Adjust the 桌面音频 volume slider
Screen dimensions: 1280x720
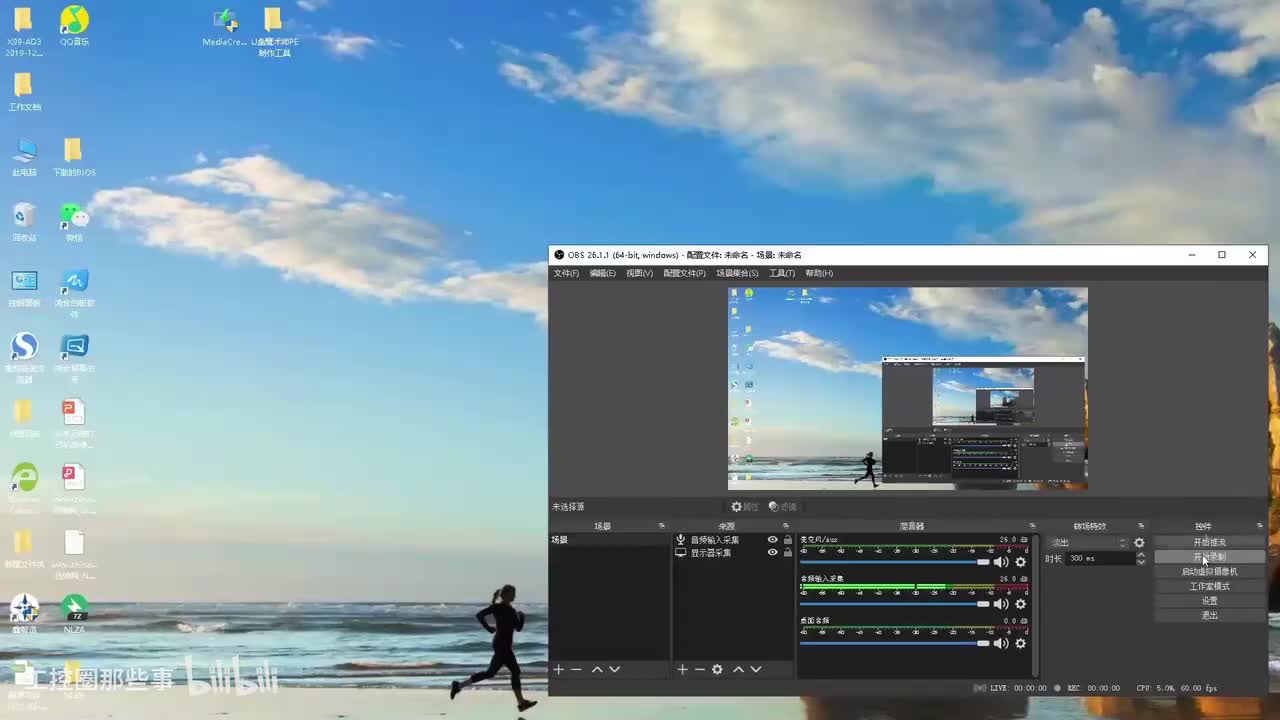895,643
